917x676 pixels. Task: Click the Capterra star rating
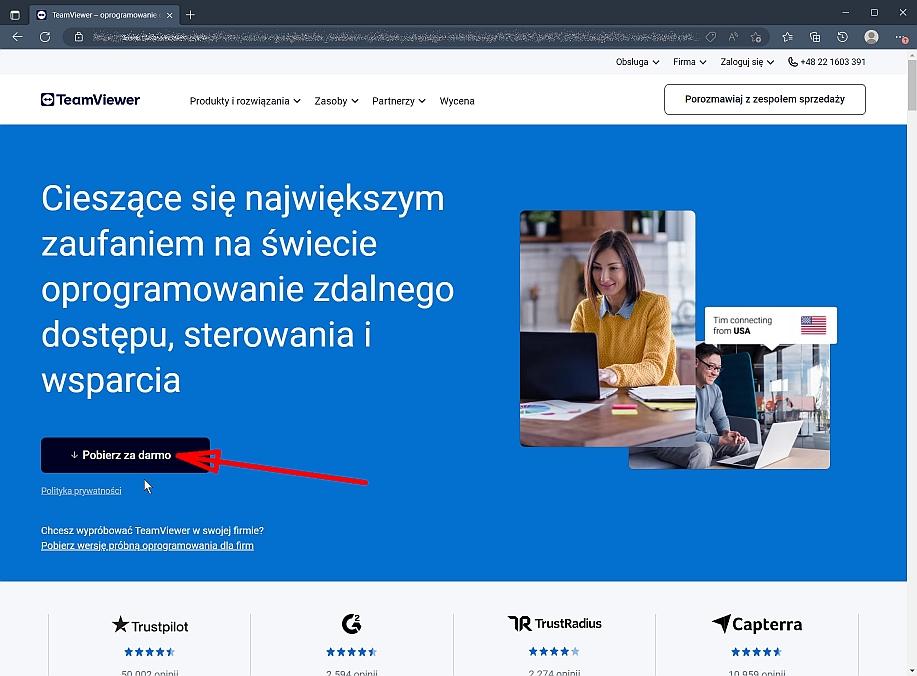click(756, 652)
